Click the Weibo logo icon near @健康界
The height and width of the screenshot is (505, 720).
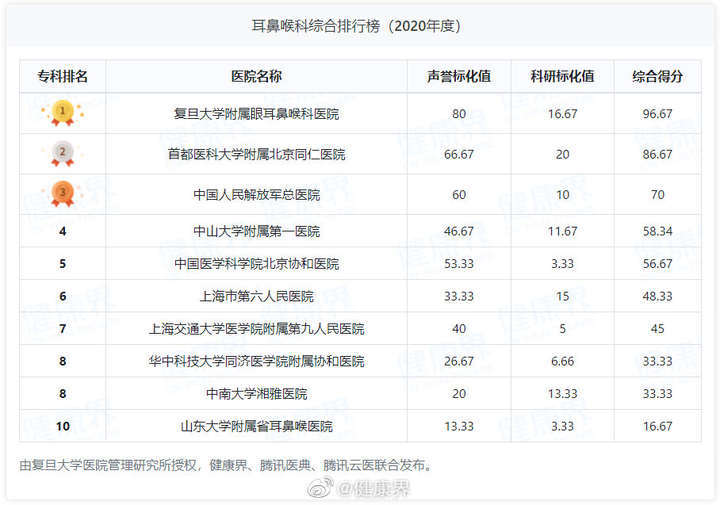tap(321, 488)
